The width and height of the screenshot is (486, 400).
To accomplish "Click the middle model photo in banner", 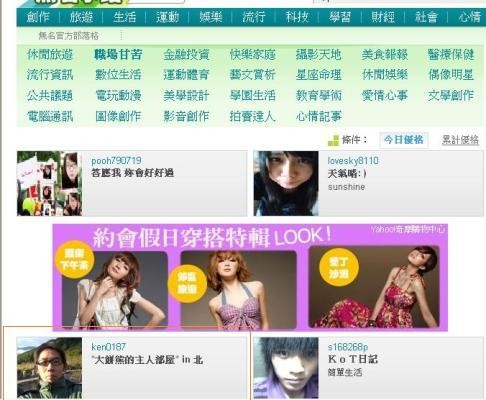I will coord(238,289).
